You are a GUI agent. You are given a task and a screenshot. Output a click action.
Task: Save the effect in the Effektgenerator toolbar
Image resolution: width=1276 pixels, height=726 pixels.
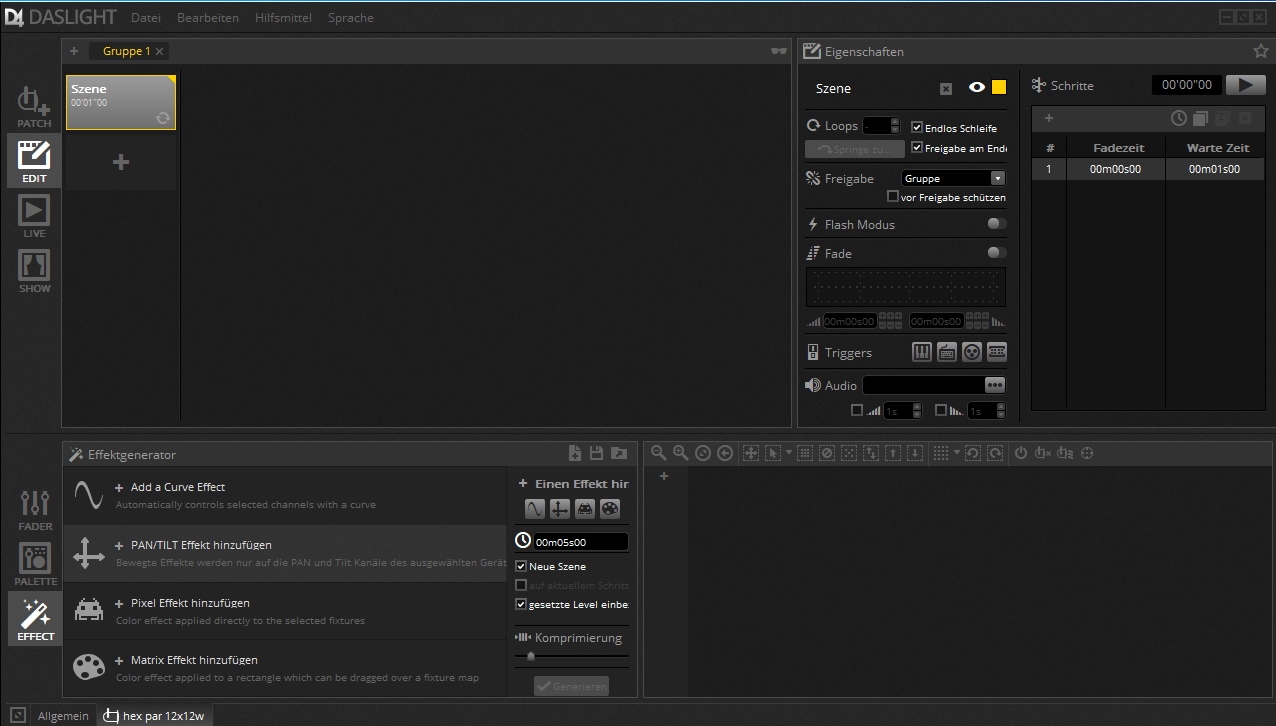596,452
